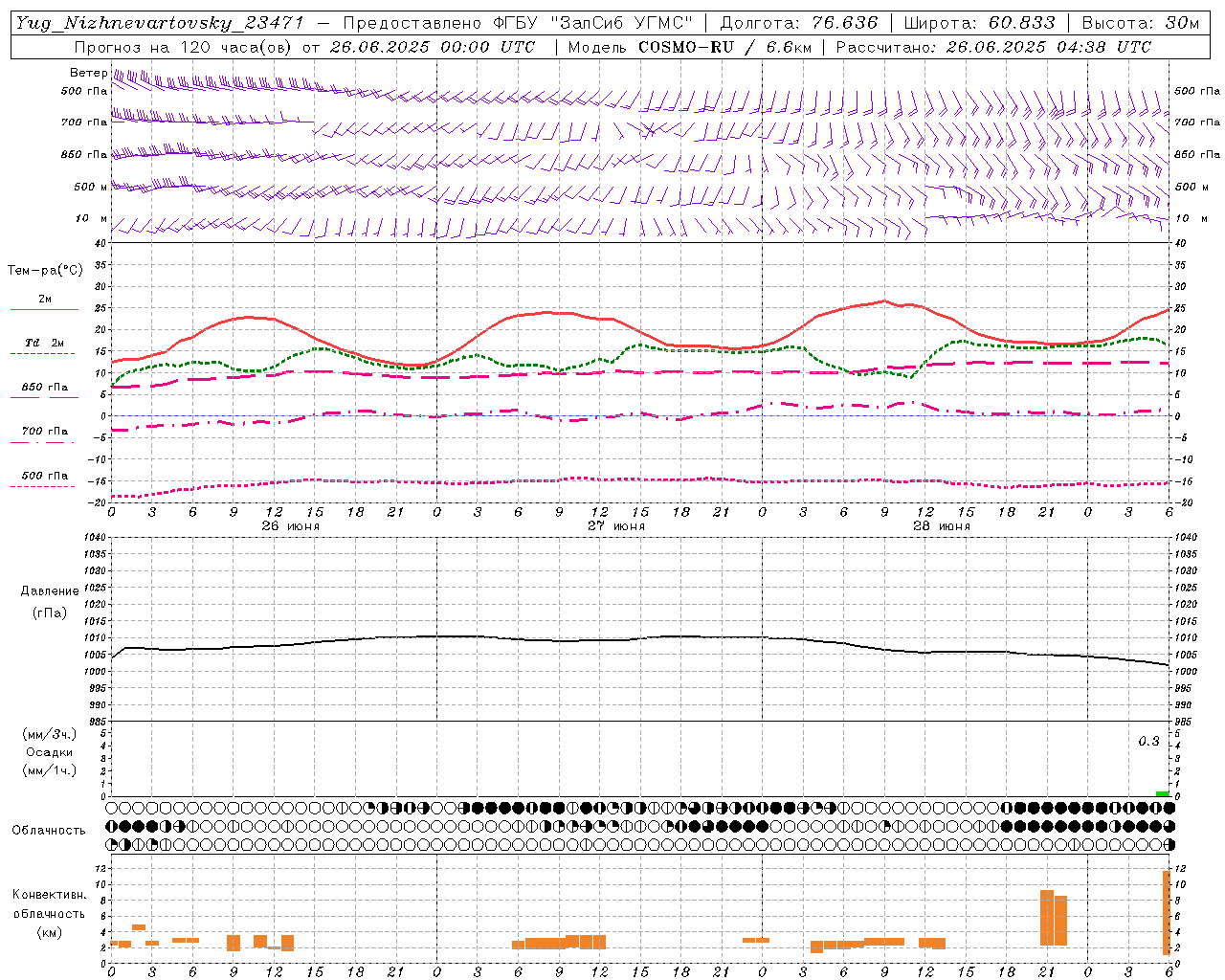
Task: Click the 850 гПа temperature legend entry
Action: point(44,387)
